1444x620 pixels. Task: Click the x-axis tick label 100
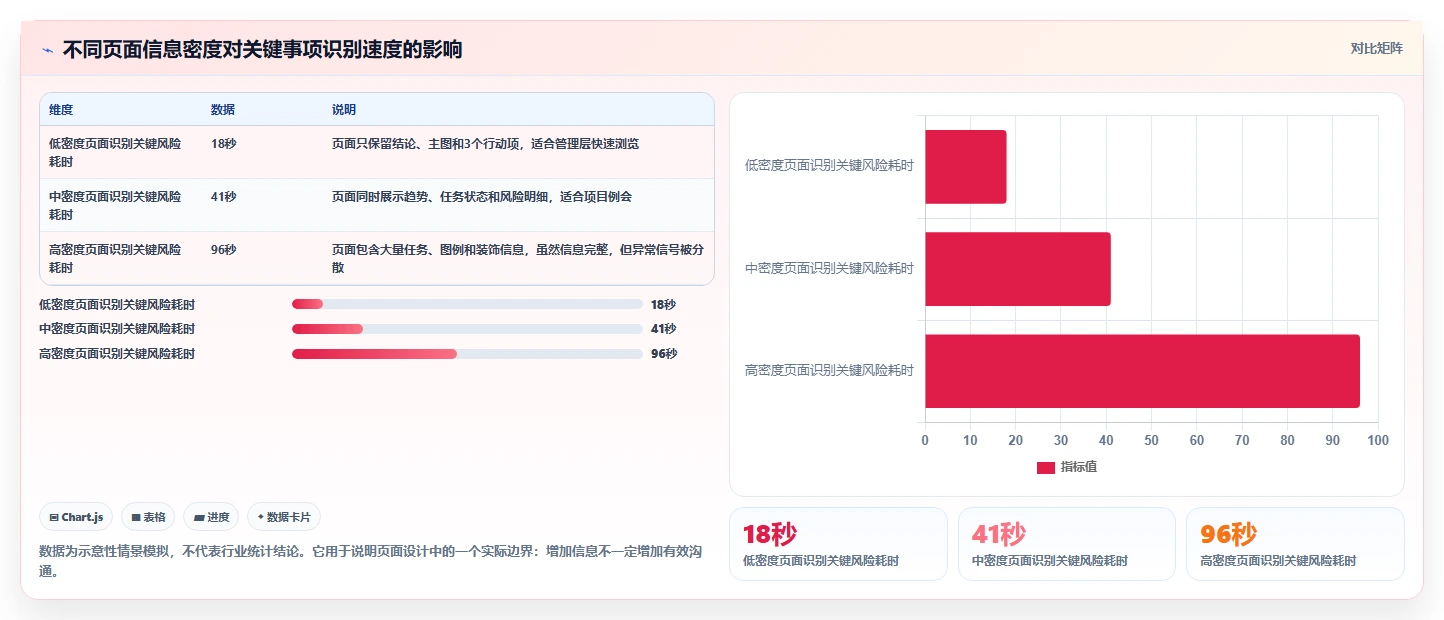click(x=1378, y=441)
